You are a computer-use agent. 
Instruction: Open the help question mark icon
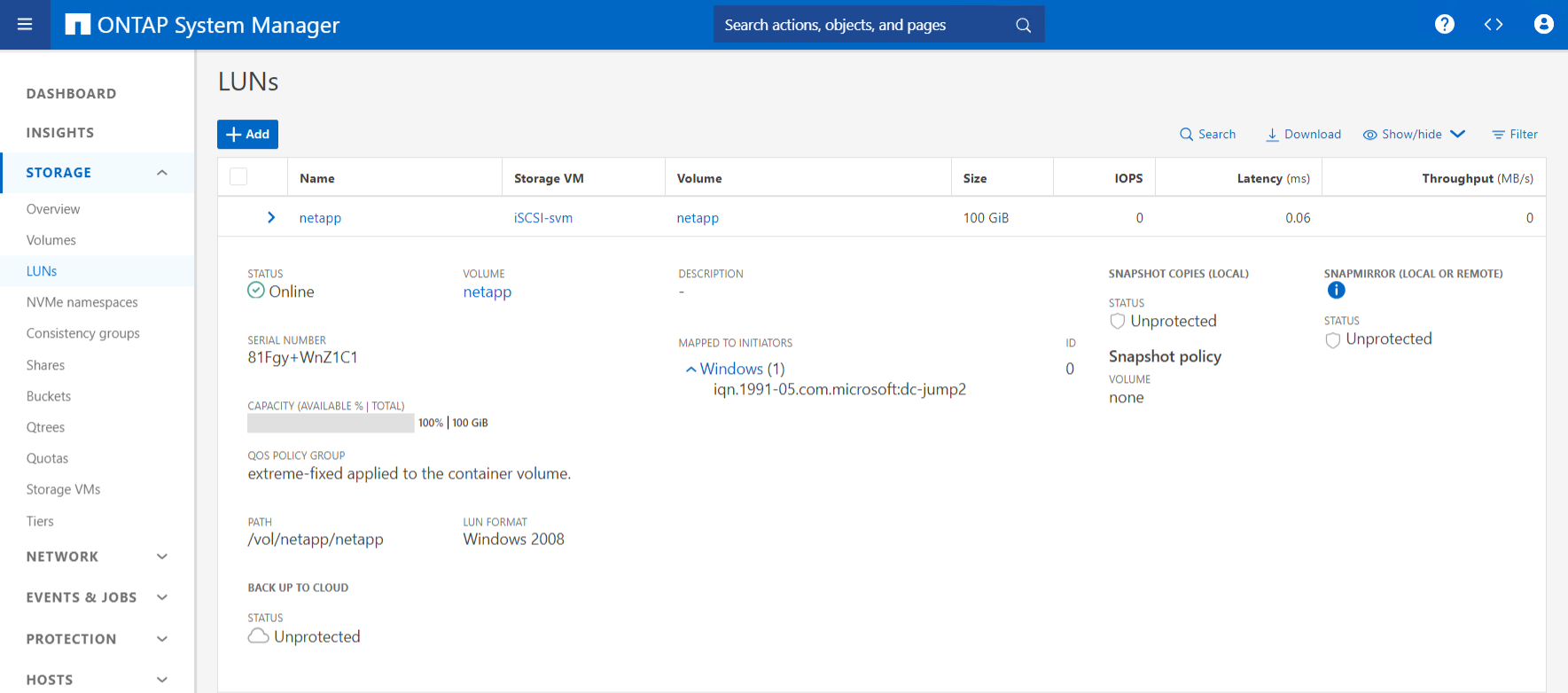click(1445, 24)
